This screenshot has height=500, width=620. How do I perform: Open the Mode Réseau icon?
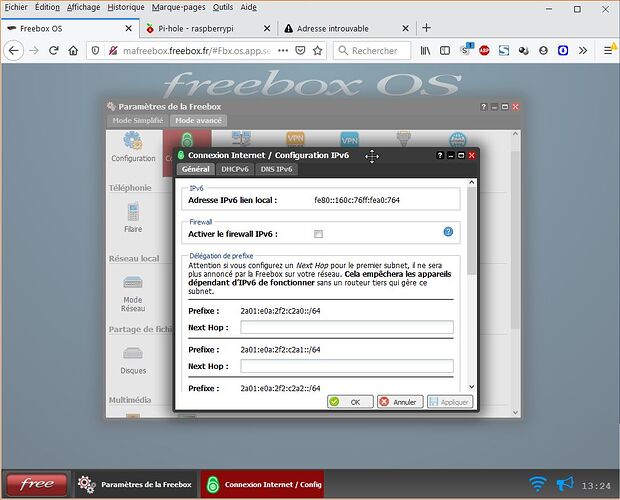coord(133,293)
